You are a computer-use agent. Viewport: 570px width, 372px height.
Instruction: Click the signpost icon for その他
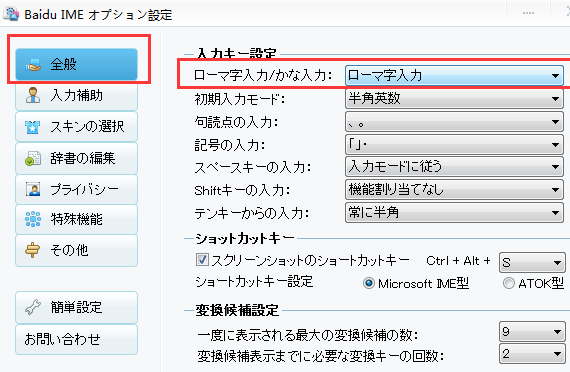pos(32,250)
